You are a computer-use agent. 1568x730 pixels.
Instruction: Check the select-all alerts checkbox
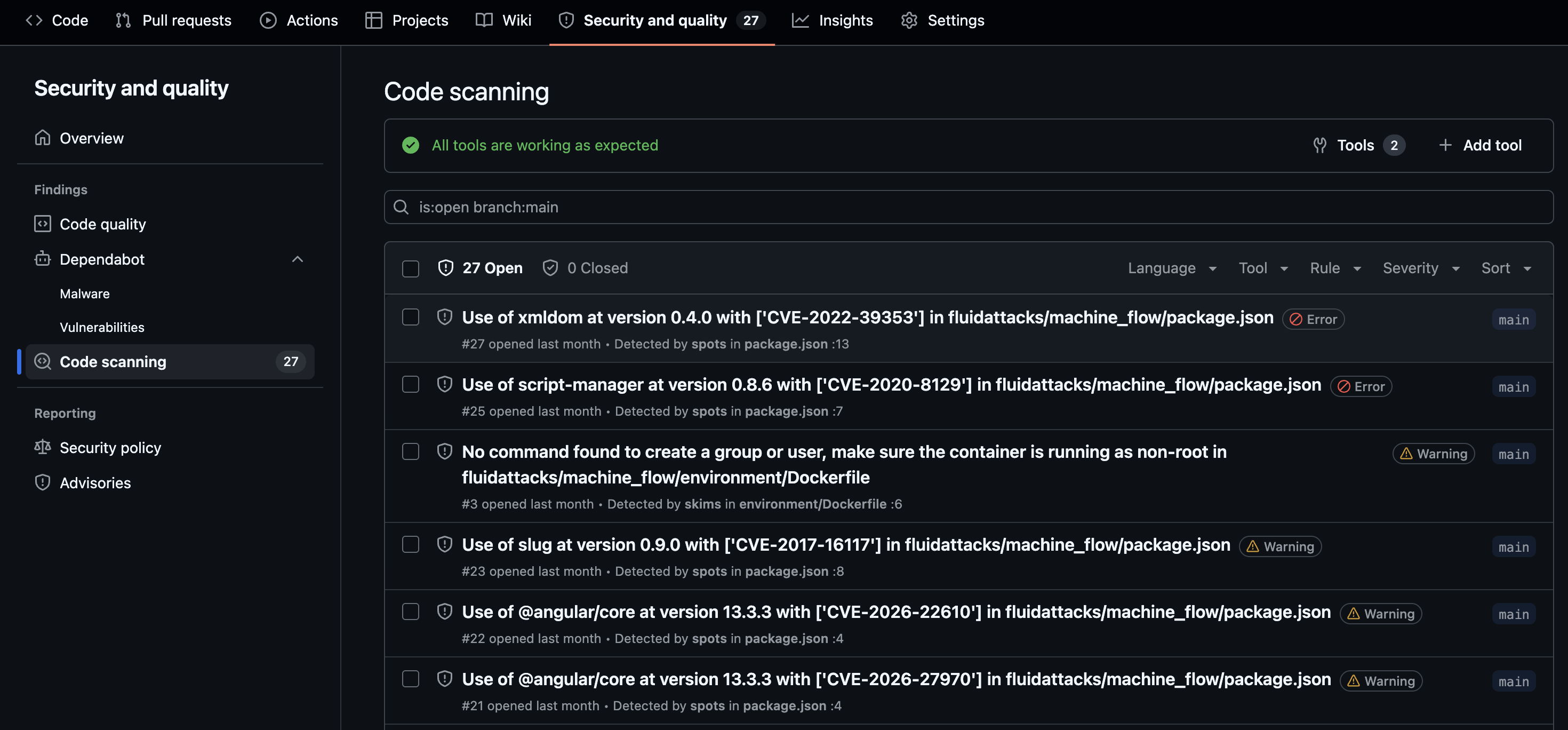tap(410, 268)
